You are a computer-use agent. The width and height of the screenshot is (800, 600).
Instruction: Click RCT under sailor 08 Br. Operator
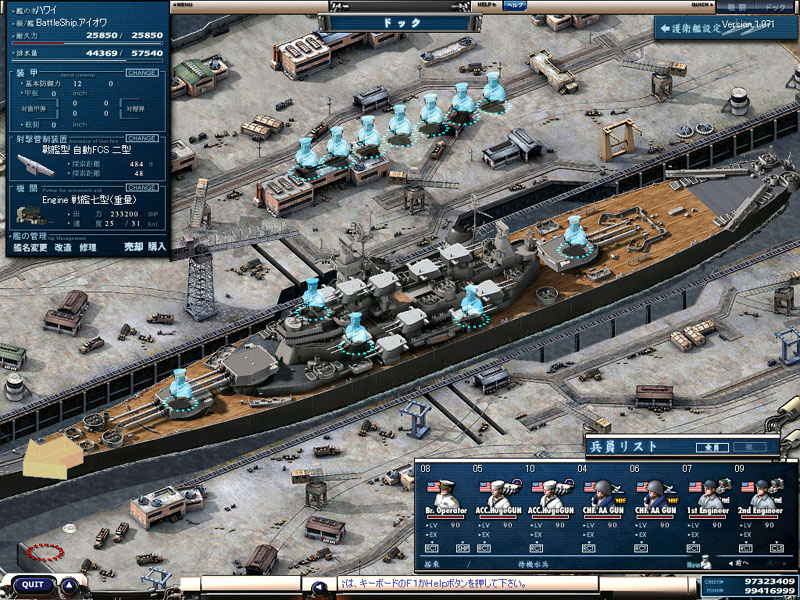pyautogui.click(x=431, y=548)
